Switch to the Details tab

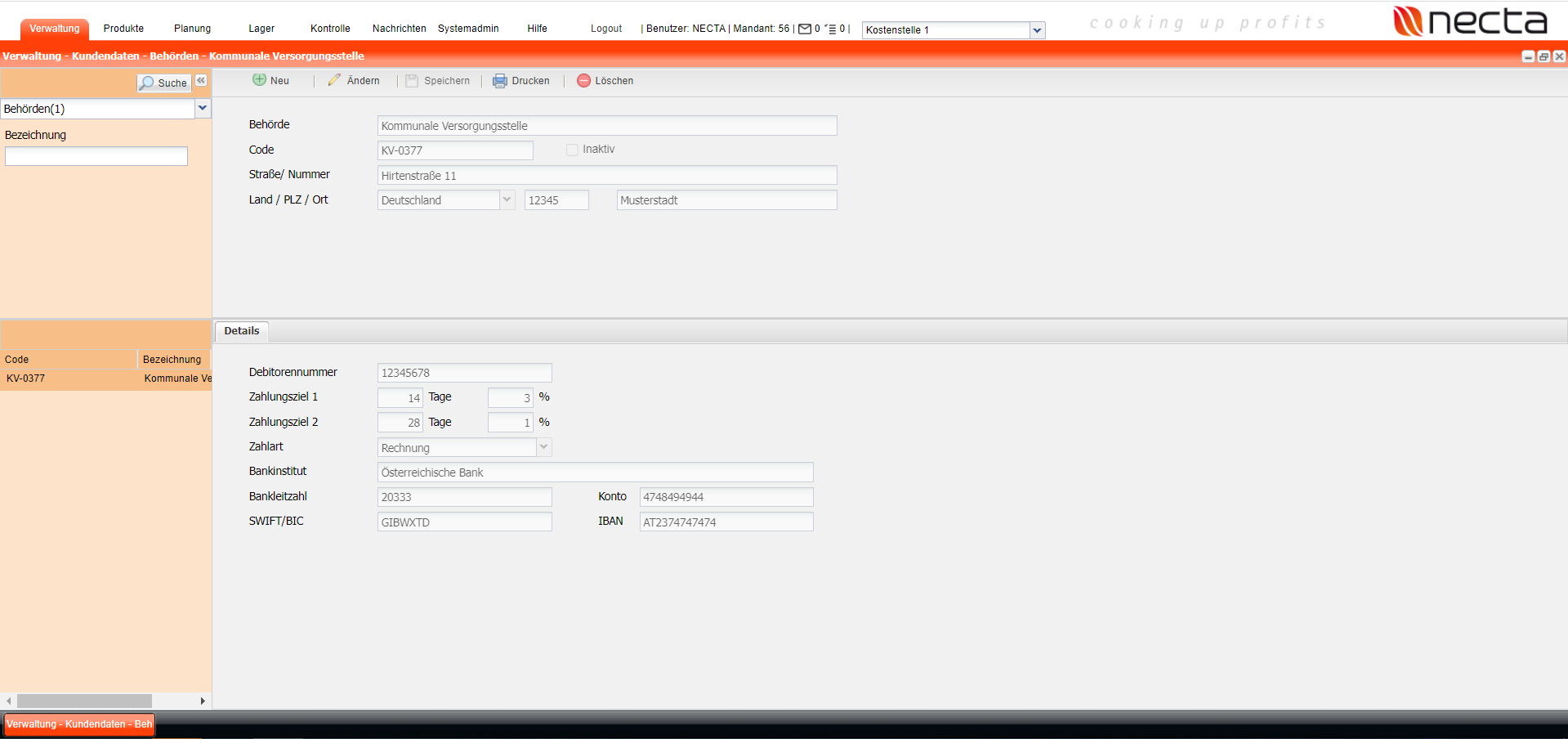242,331
